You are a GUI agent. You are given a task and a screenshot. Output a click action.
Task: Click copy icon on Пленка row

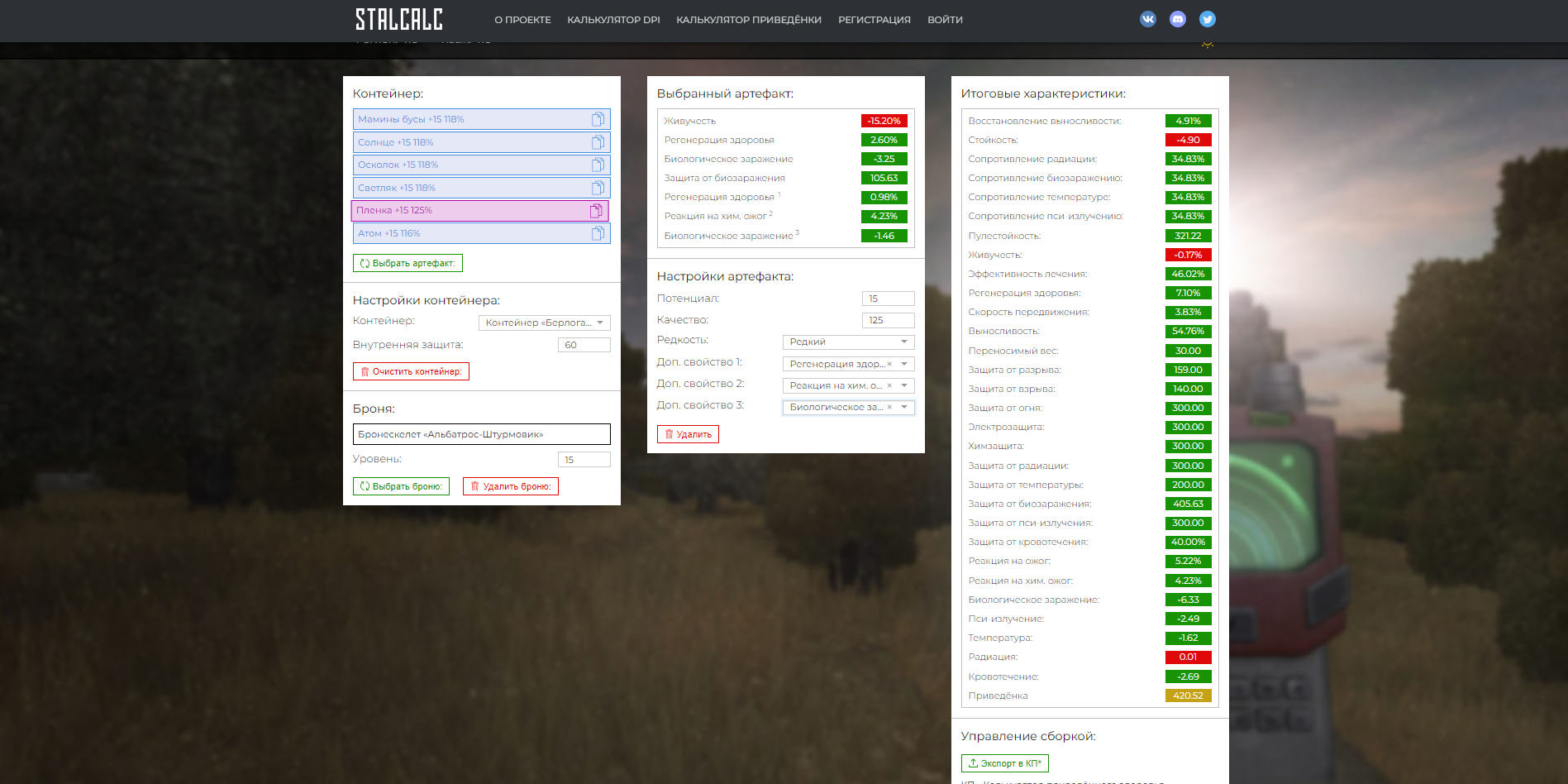[x=596, y=211]
